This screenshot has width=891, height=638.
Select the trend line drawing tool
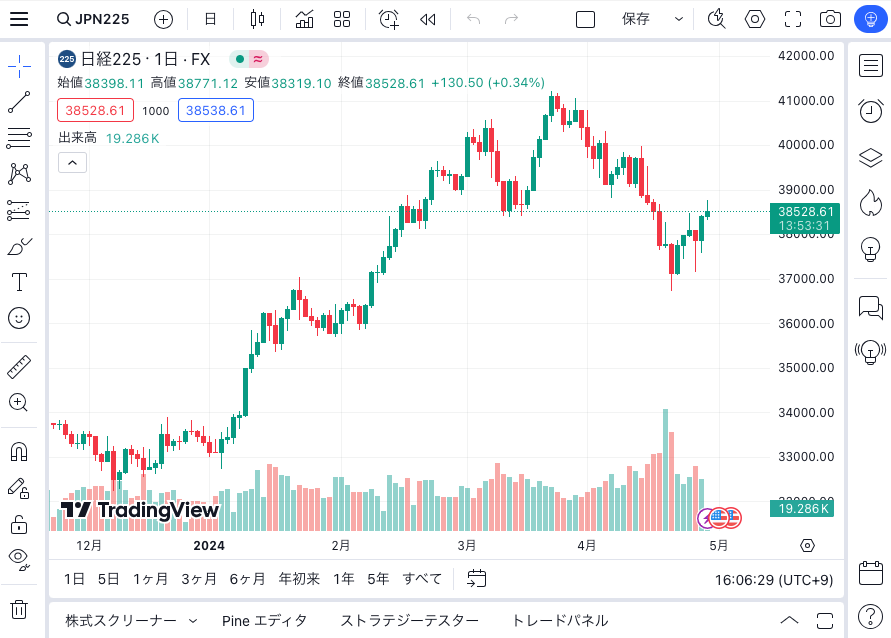19,102
